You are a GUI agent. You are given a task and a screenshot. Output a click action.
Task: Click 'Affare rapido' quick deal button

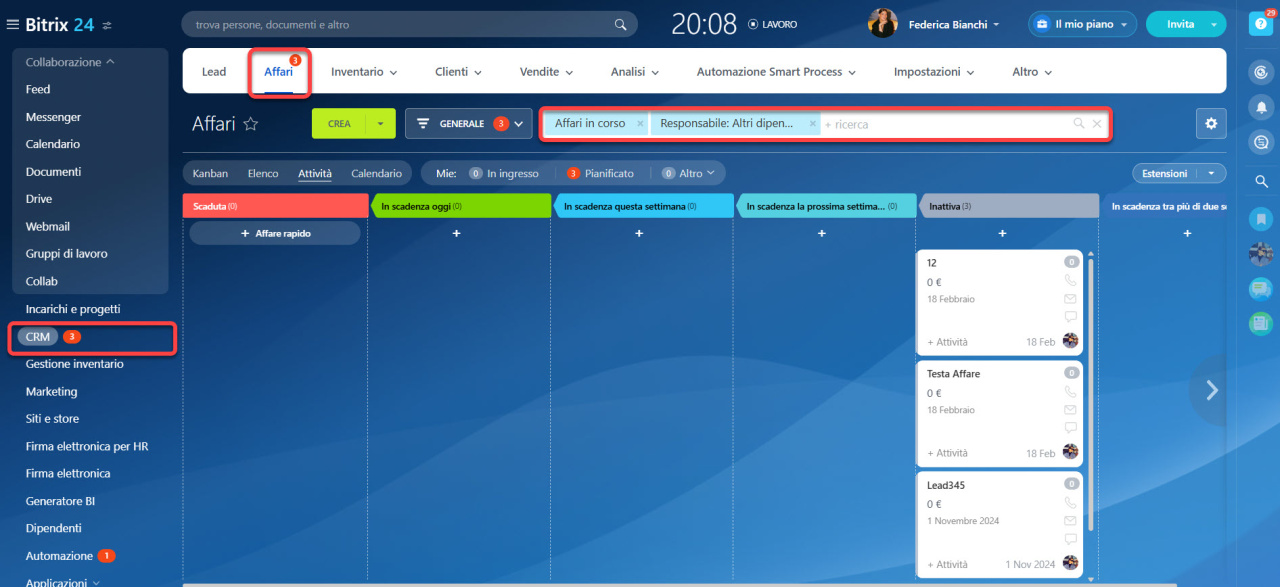click(x=275, y=233)
